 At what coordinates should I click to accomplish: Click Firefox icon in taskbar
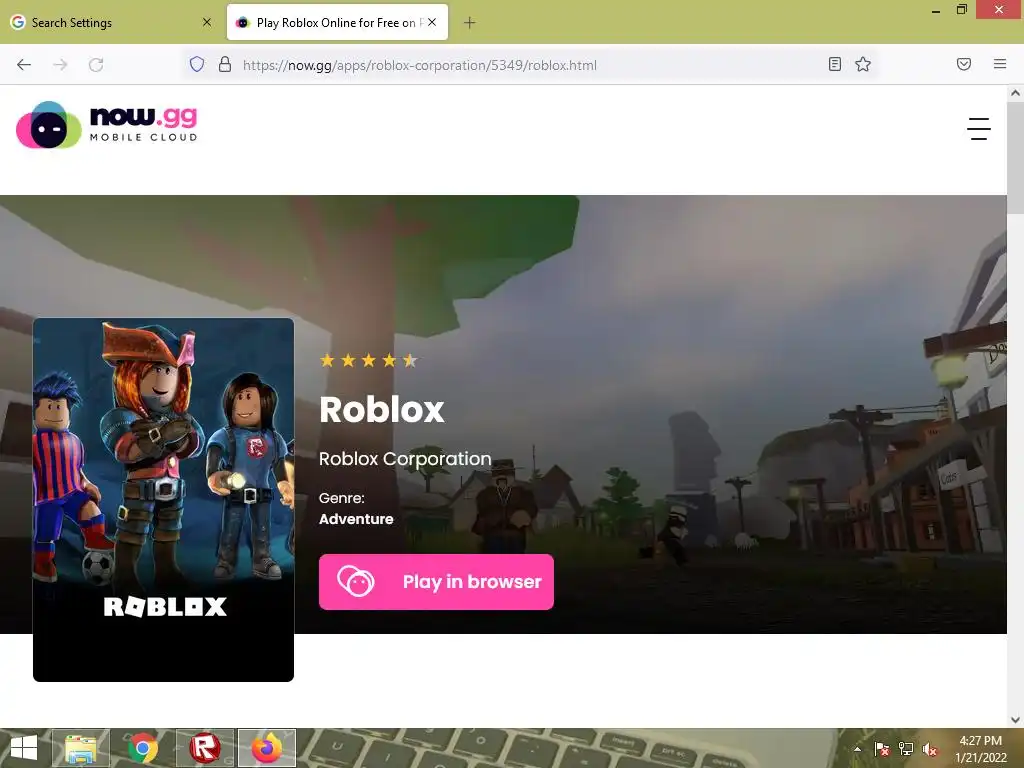click(266, 748)
